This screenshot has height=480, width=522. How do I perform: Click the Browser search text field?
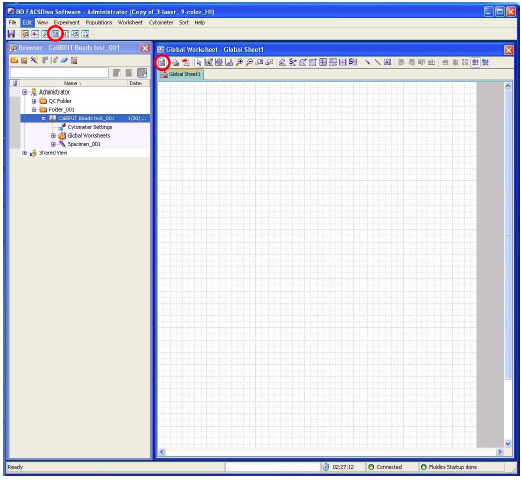[59, 72]
